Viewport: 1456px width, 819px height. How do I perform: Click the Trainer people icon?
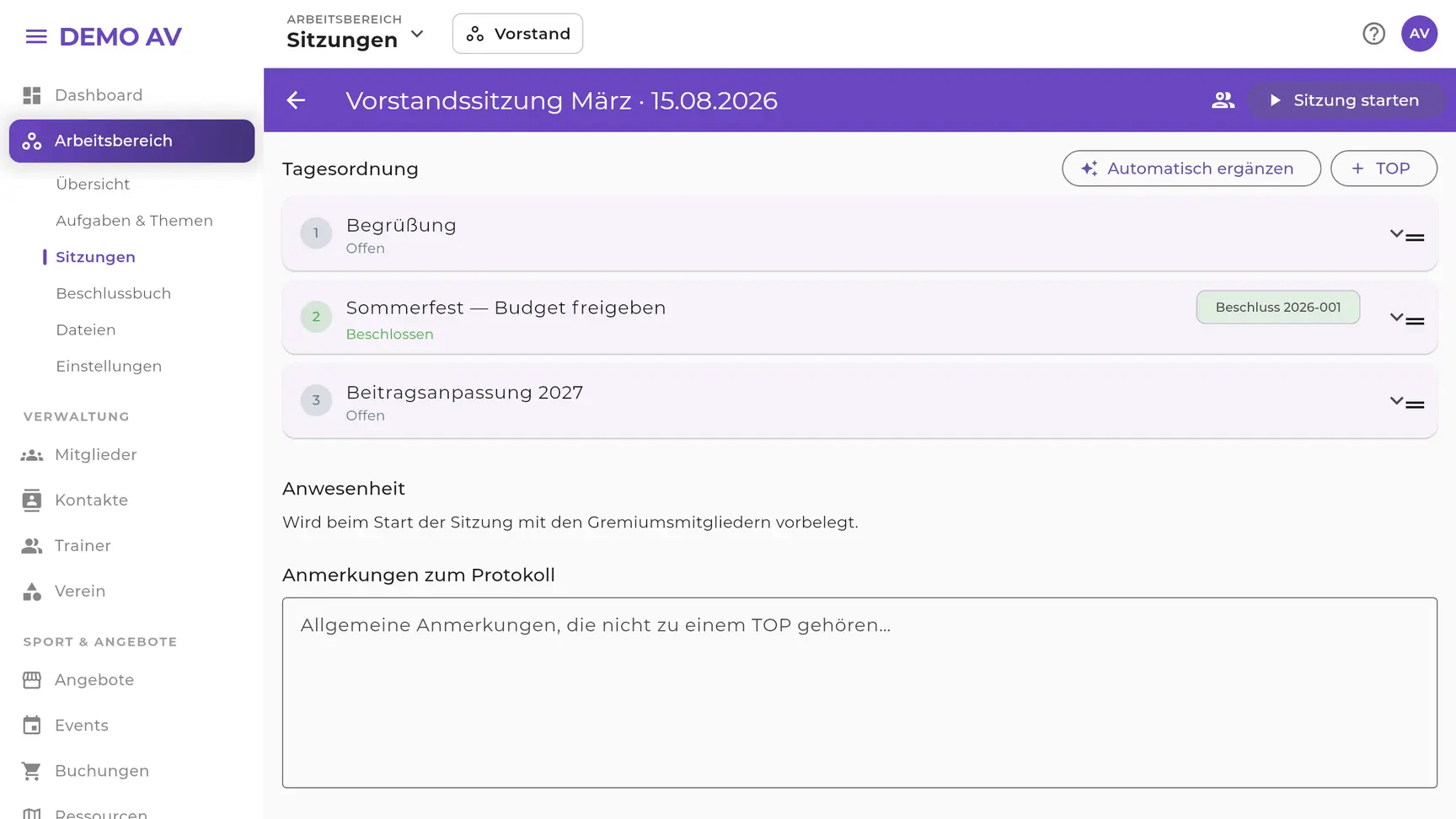click(x=32, y=546)
